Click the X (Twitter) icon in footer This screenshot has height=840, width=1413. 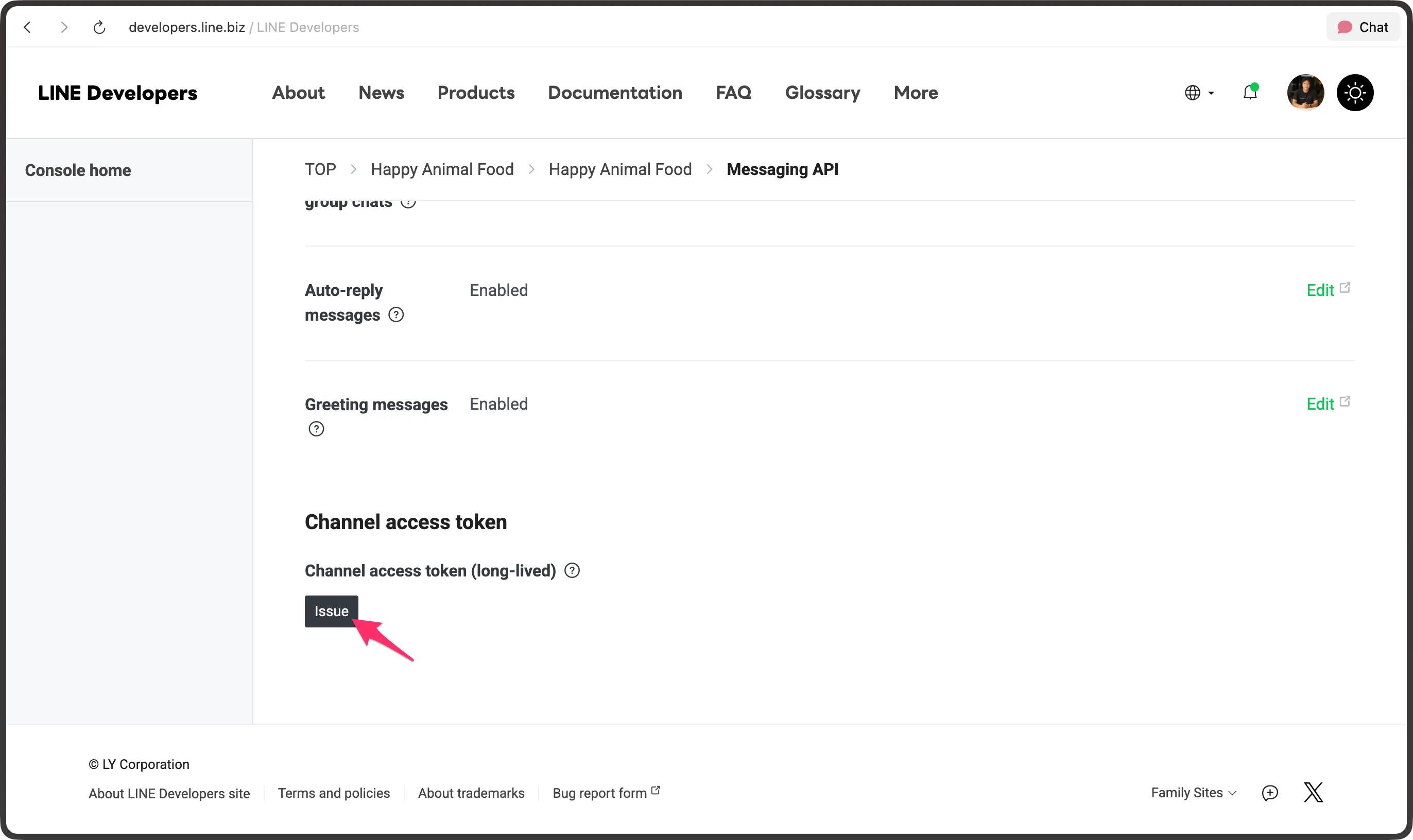click(1313, 793)
